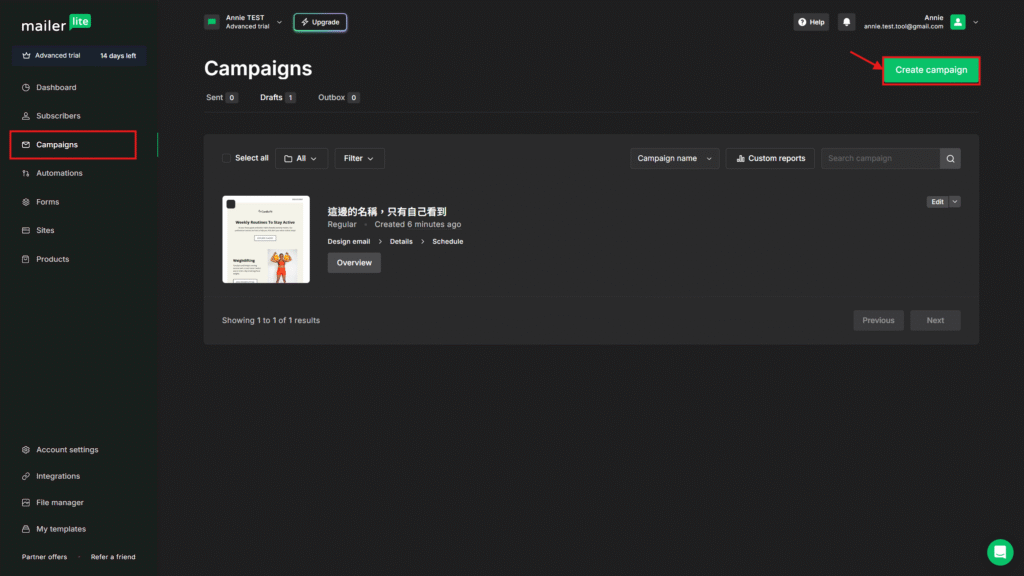
Task: Click the search magnifier in the campaign search bar
Action: point(948,158)
